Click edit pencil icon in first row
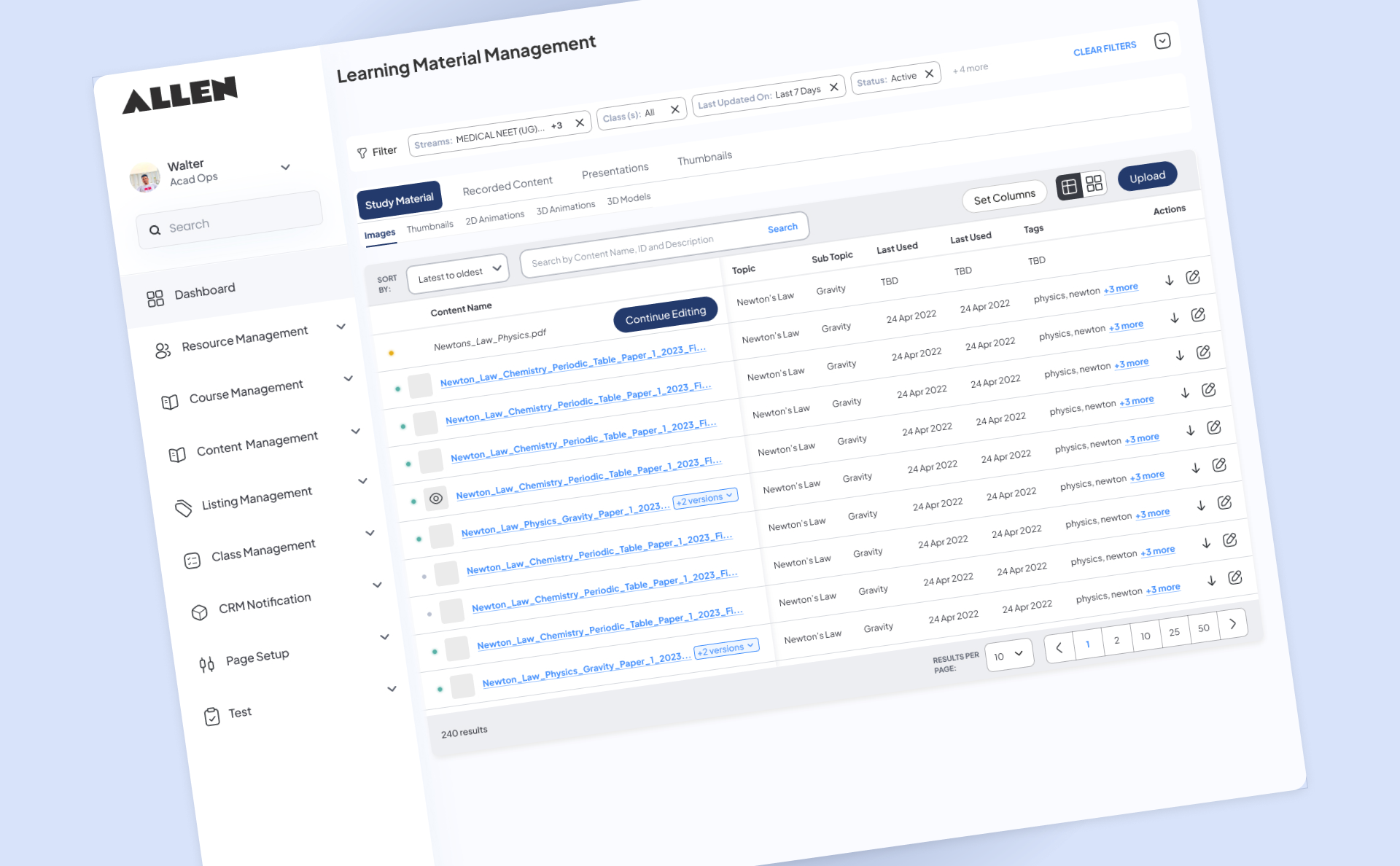1400x866 pixels. tap(1193, 277)
